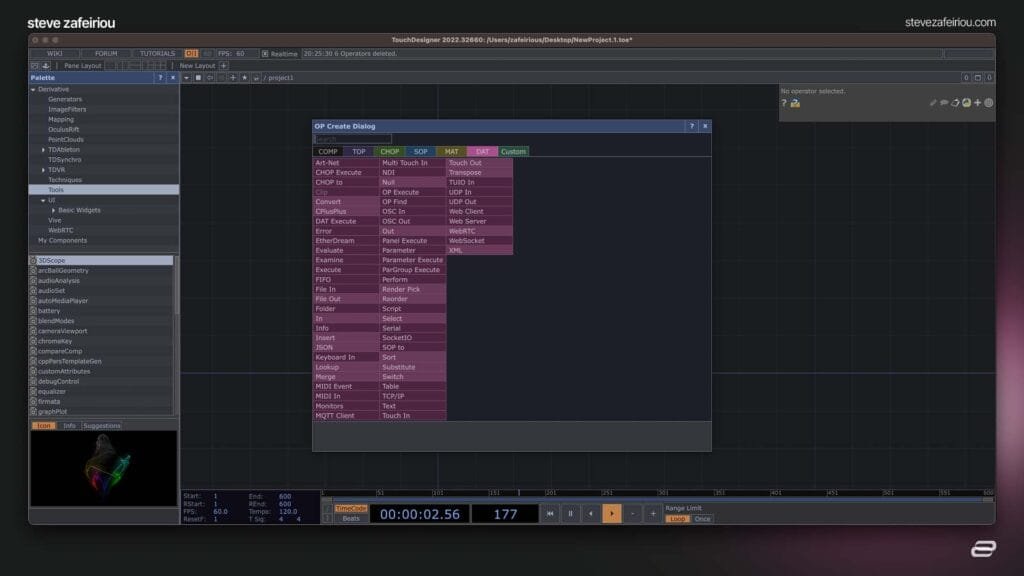This screenshot has height=576, width=1024.
Task: Add a new layout with plus icon
Action: pyautogui.click(x=224, y=66)
